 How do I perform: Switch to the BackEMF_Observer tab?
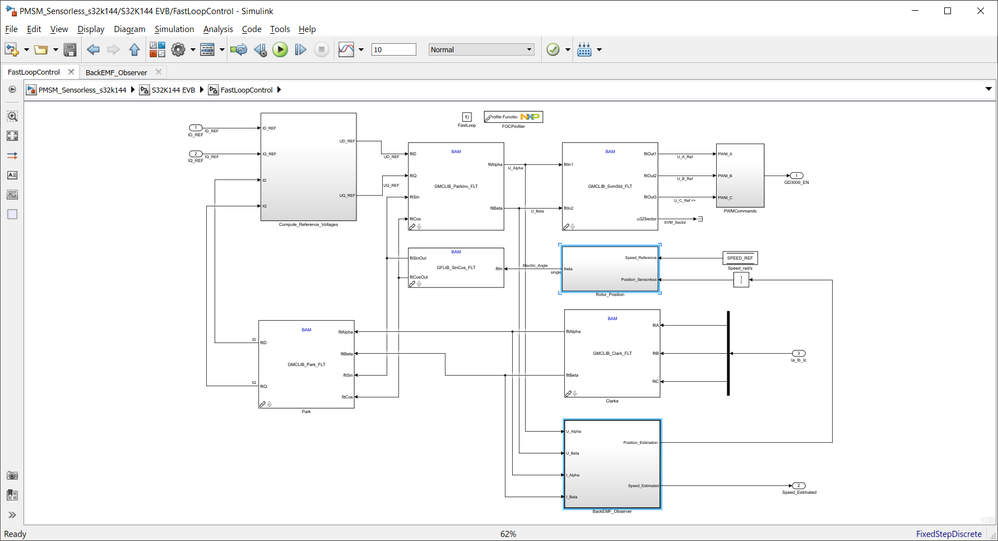coord(116,72)
